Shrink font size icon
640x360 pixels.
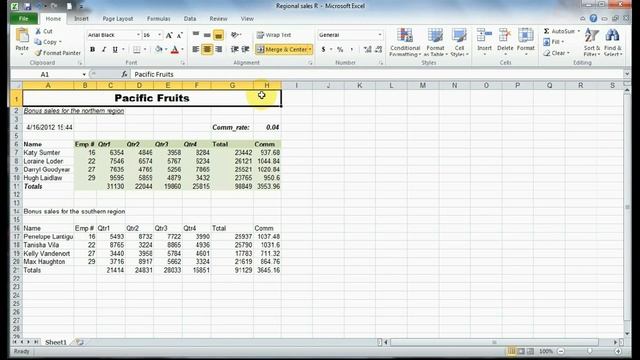(179, 36)
